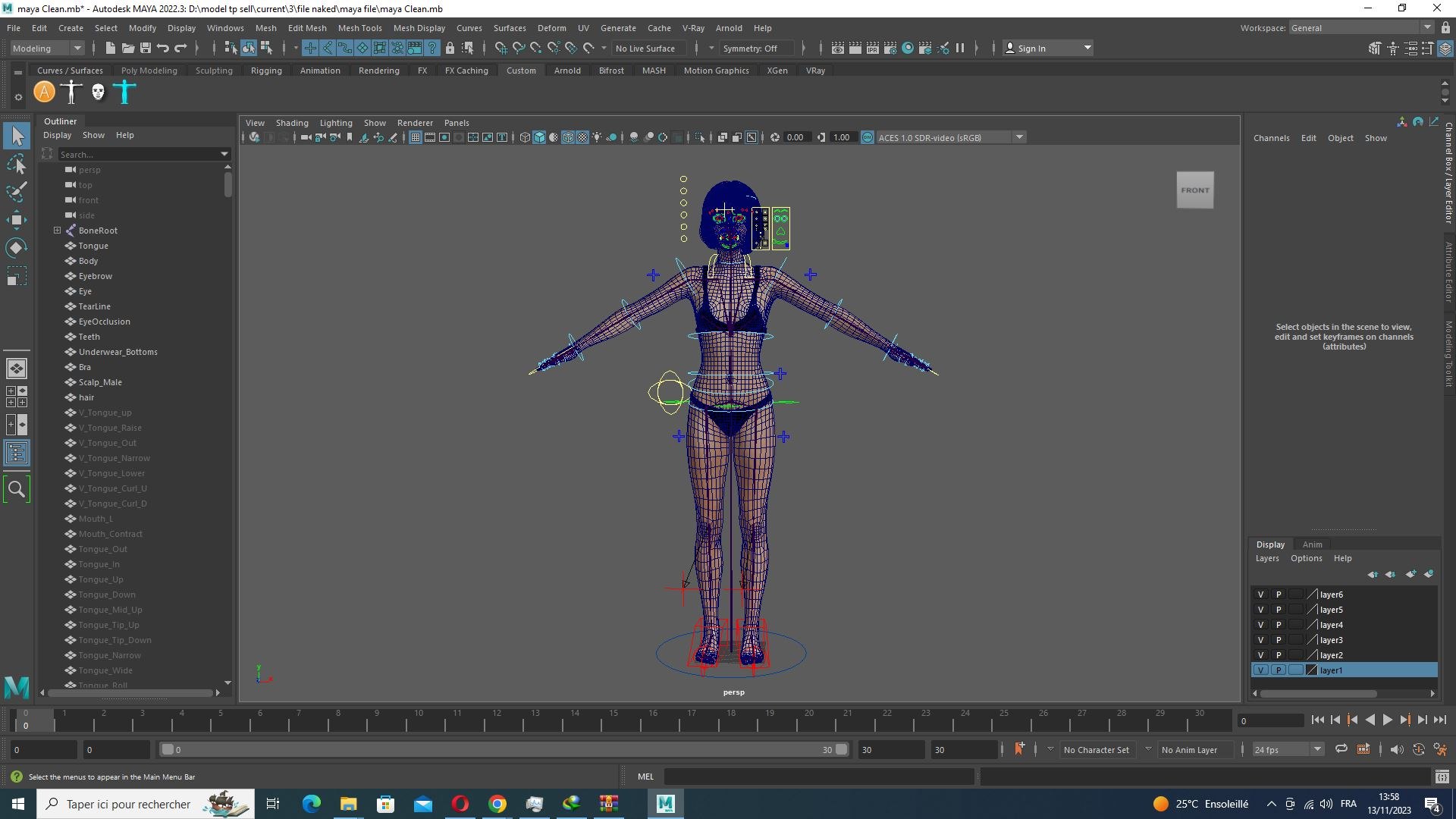The height and width of the screenshot is (819, 1456).
Task: Click the Undo arrow icon
Action: (163, 48)
